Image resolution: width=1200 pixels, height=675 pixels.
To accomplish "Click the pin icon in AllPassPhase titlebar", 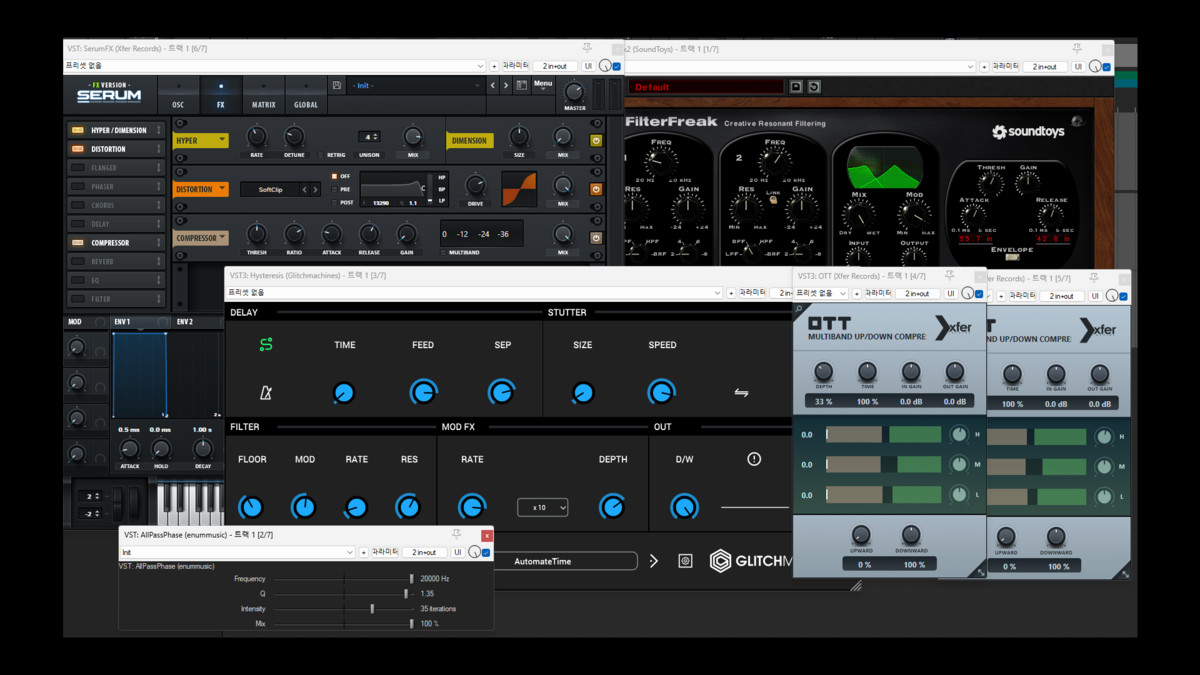I will tap(456, 535).
